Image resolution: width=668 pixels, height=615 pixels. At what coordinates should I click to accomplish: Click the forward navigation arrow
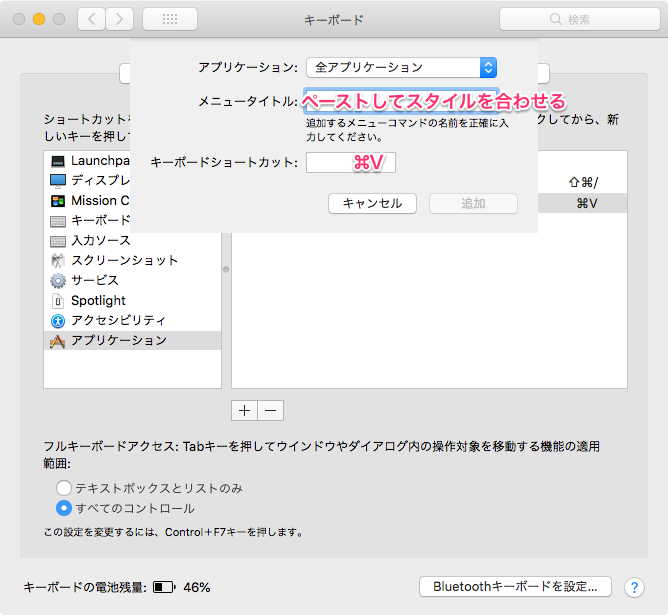pyautogui.click(x=120, y=19)
